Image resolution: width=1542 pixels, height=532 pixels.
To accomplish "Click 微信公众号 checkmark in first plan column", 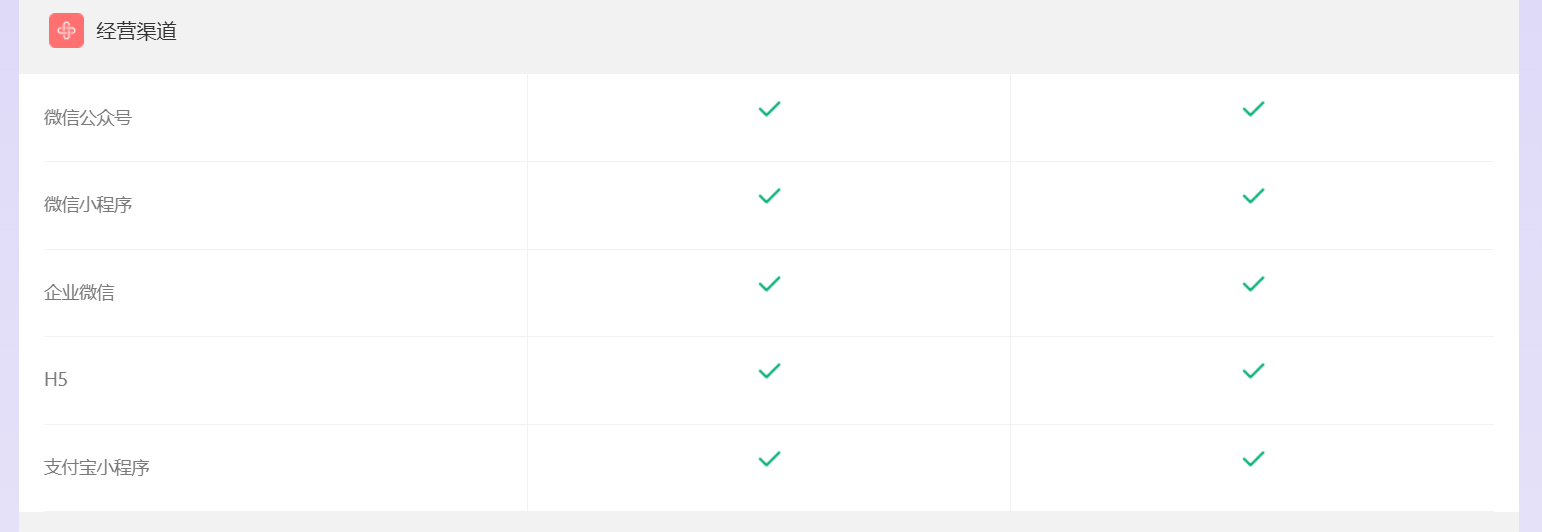I will click(x=769, y=109).
